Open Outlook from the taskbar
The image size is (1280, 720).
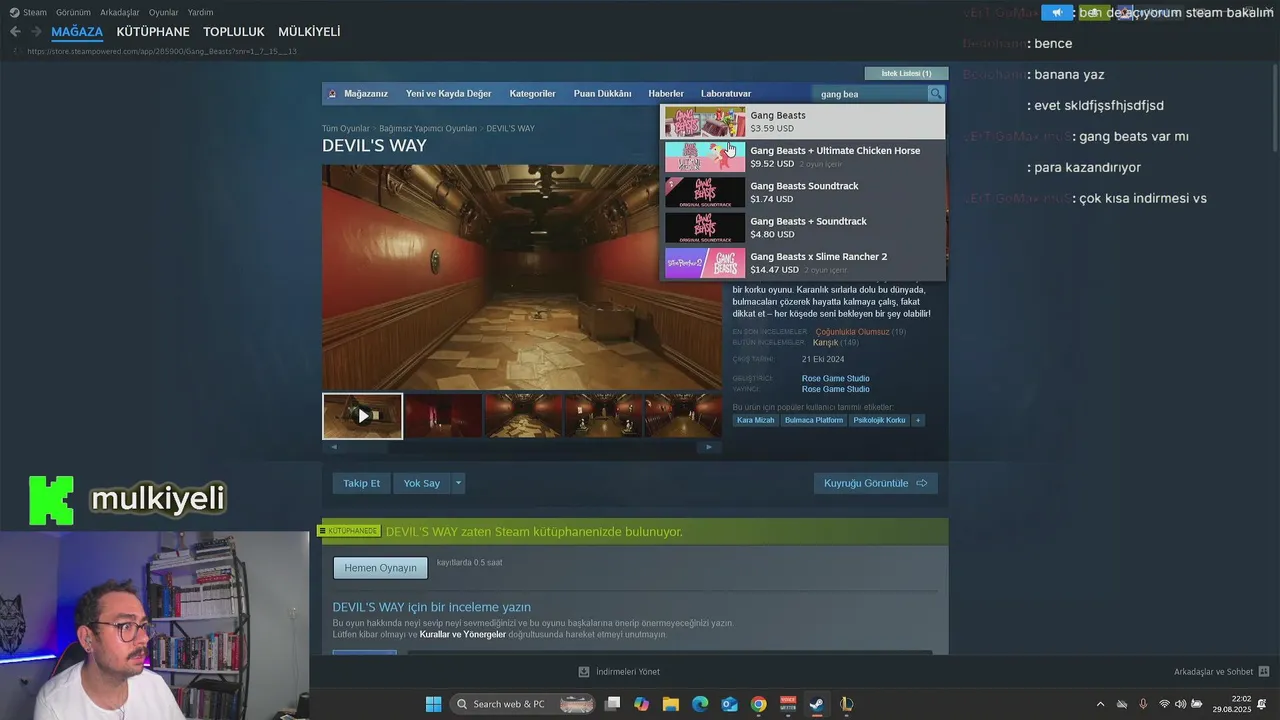tap(729, 704)
